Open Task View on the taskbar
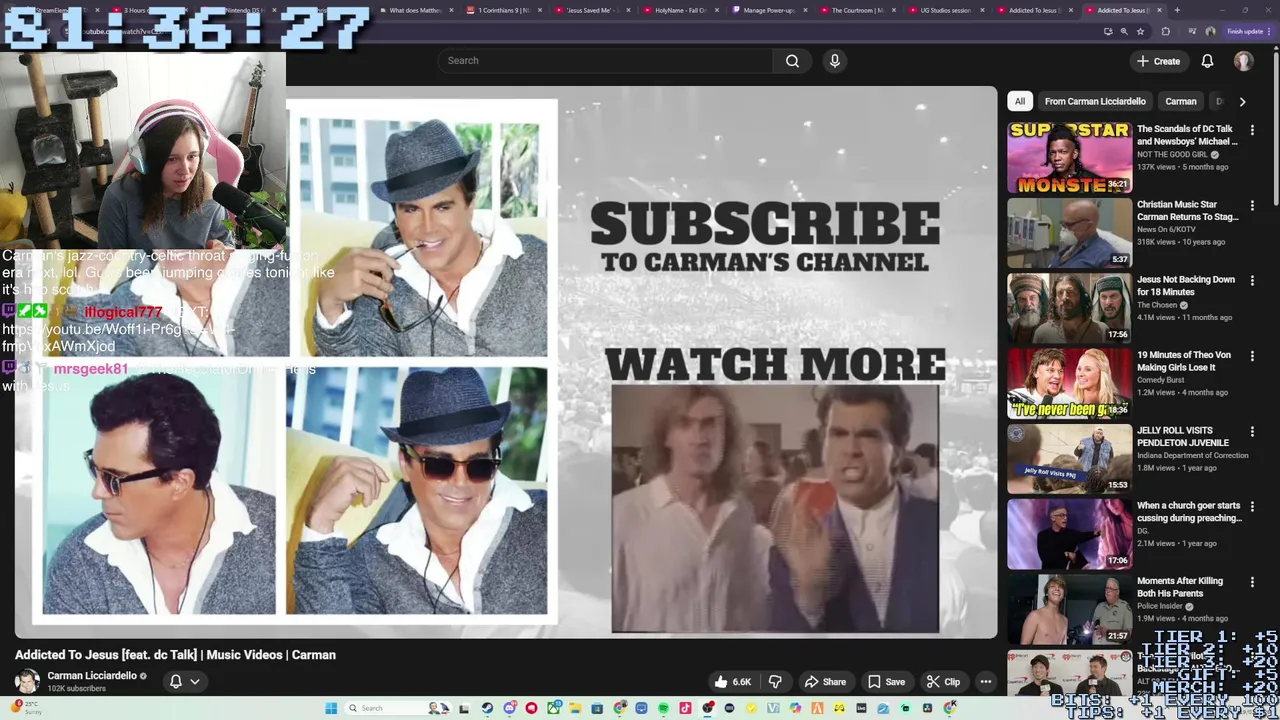Viewport: 1280px width, 720px height. pyautogui.click(x=465, y=708)
